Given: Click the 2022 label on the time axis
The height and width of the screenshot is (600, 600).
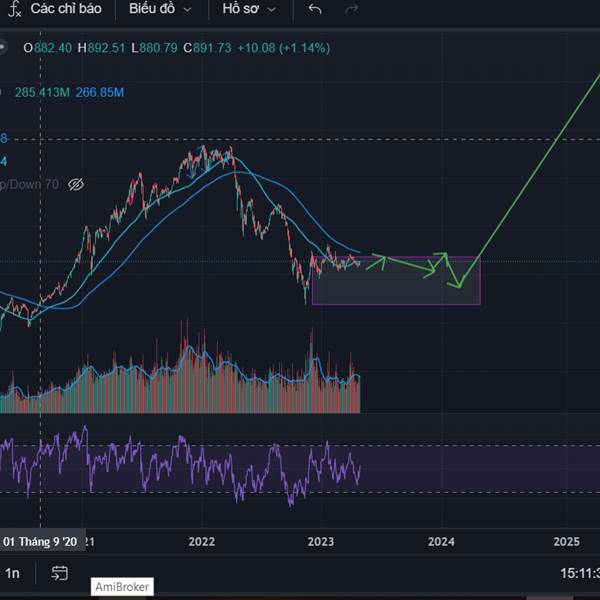Looking at the screenshot, I should 202,542.
